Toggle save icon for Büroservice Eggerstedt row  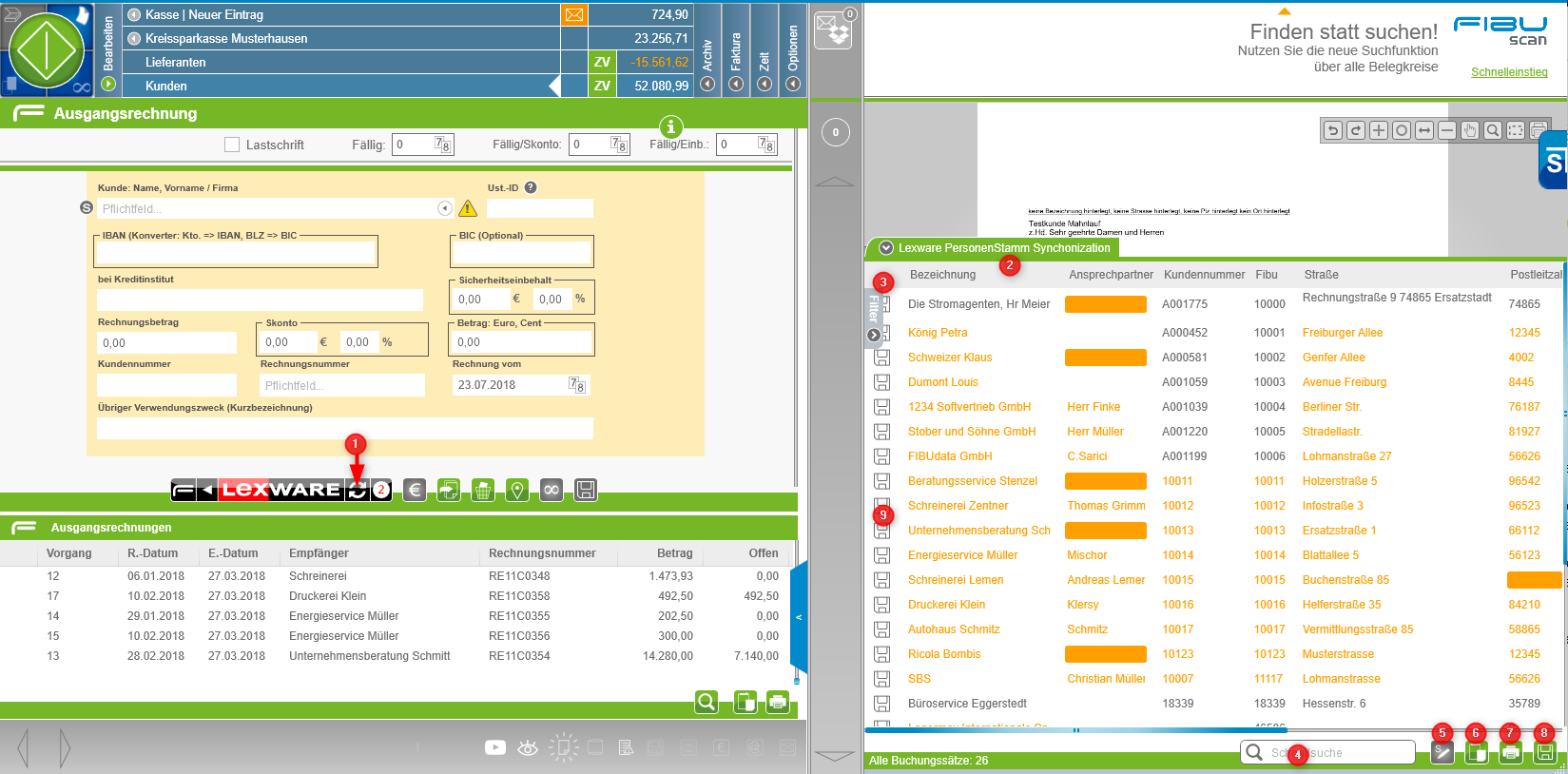(882, 704)
